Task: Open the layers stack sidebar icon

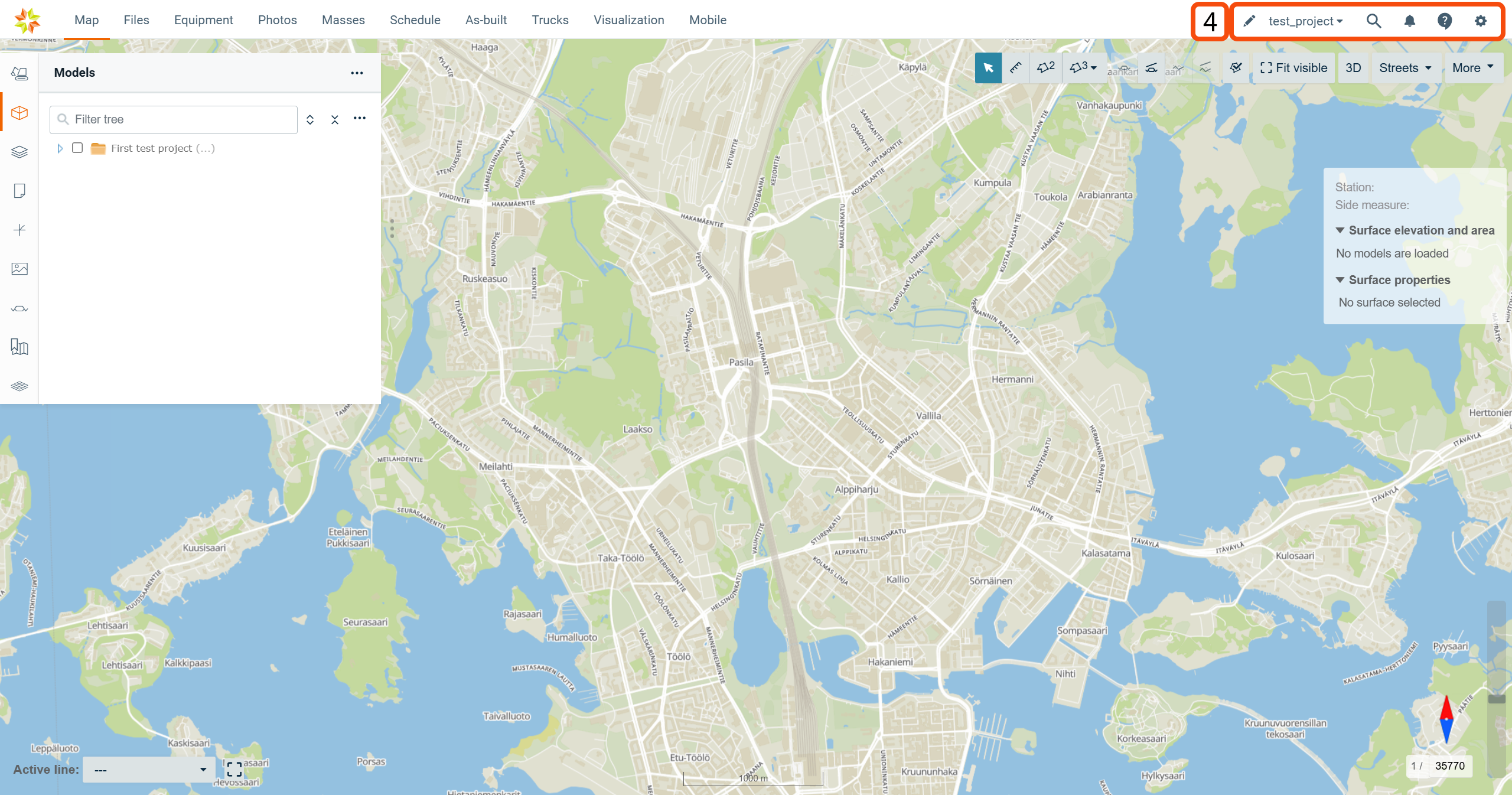Action: (x=19, y=152)
